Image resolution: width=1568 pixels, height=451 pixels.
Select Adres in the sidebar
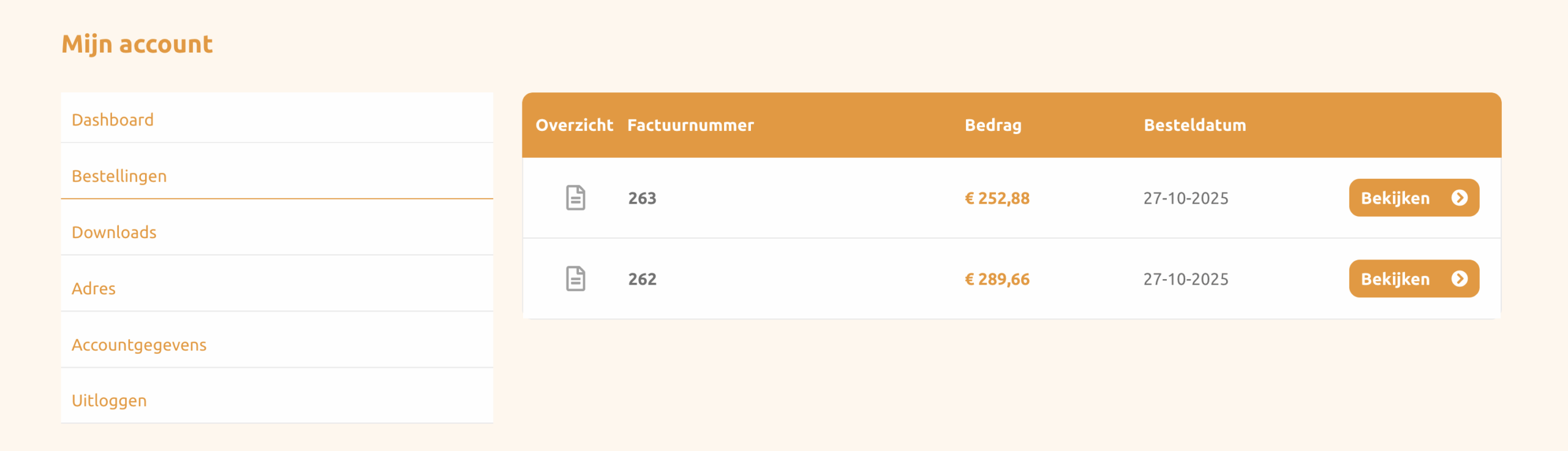(x=94, y=289)
